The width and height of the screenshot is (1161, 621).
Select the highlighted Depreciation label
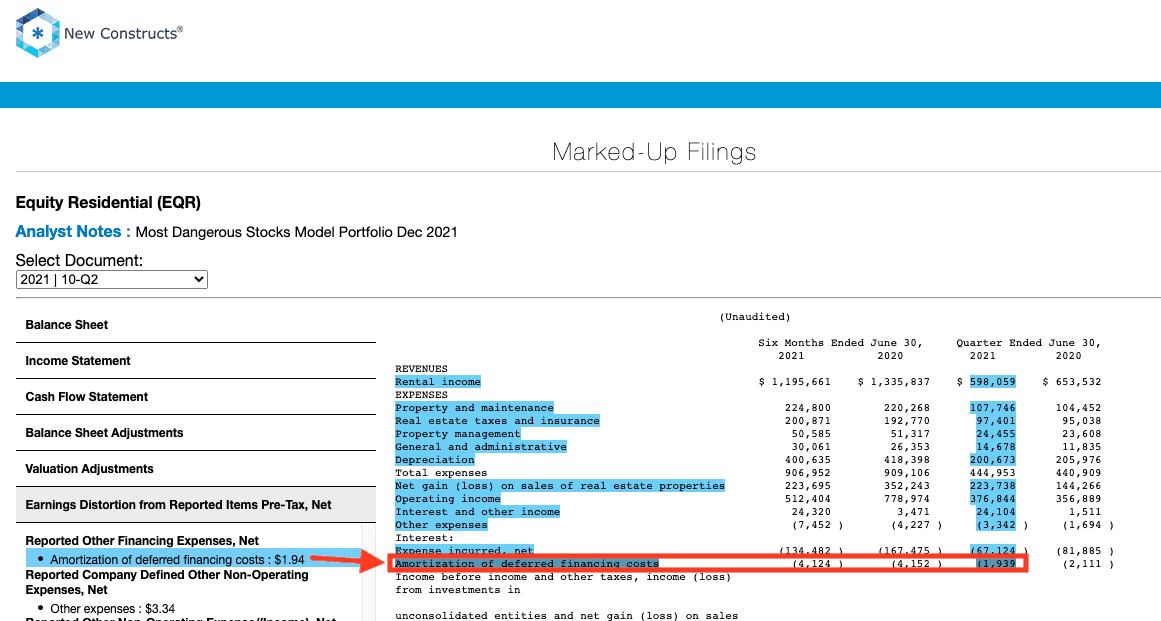[435, 460]
